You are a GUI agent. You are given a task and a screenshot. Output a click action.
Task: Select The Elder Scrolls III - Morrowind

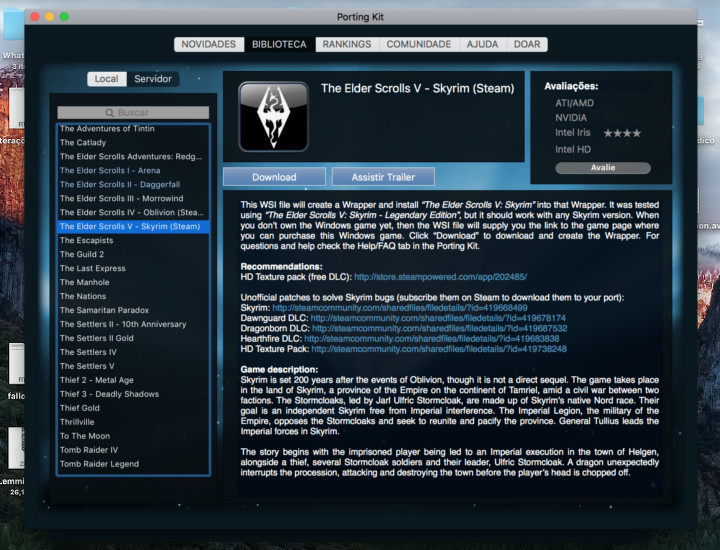133,199
